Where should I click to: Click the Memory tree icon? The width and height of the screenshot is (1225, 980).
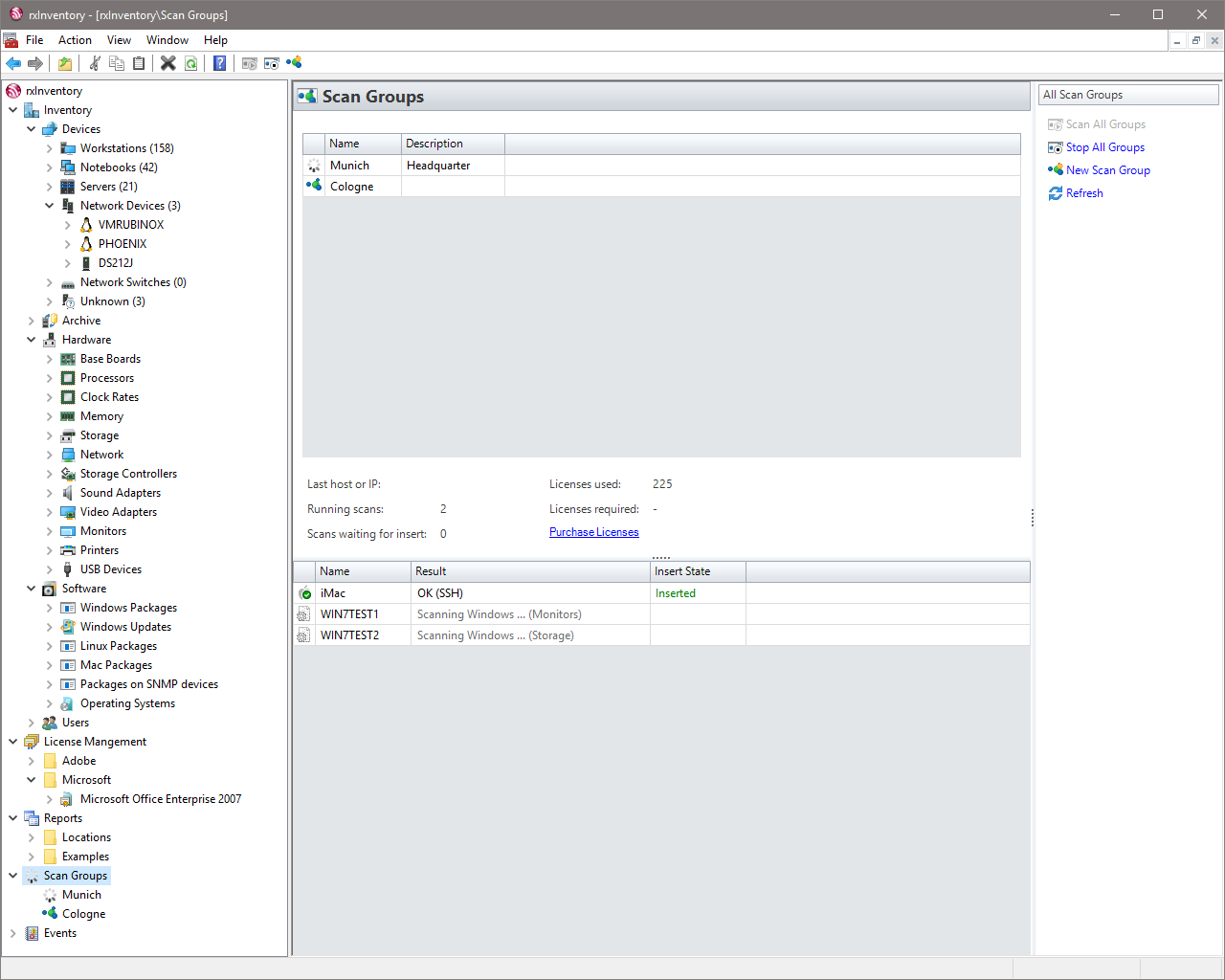coord(68,416)
